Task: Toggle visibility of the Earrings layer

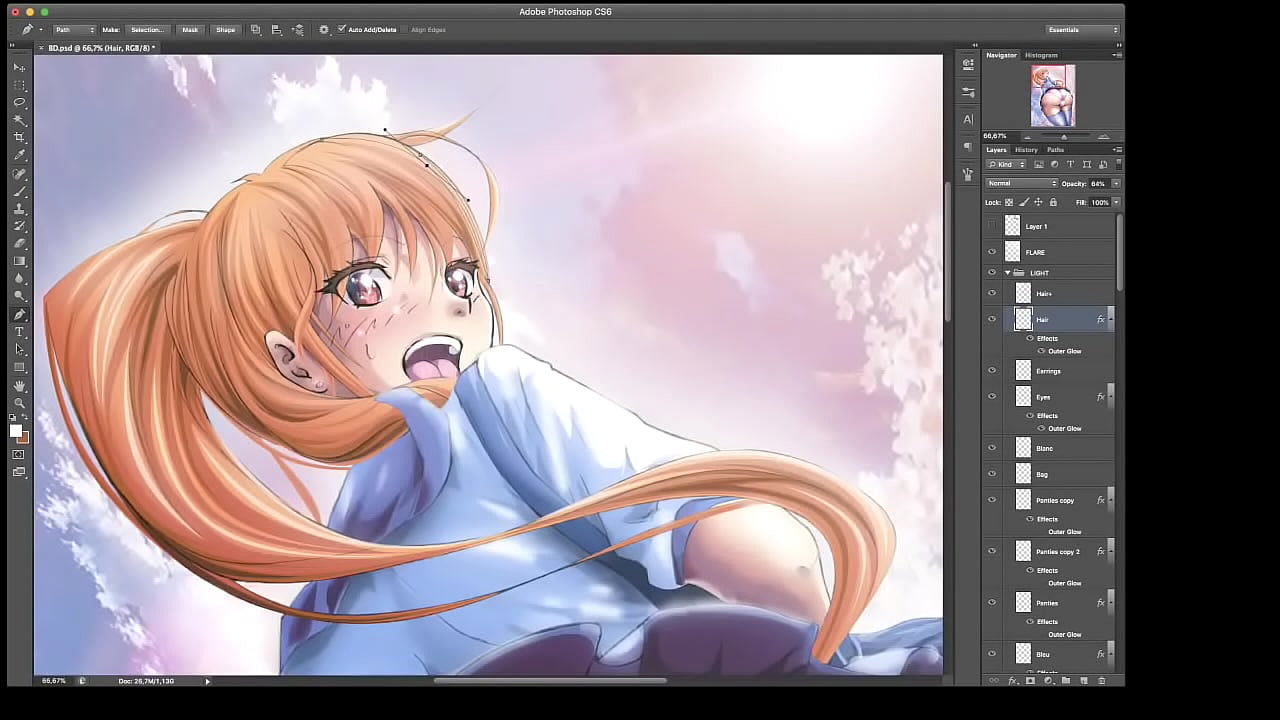Action: 992,371
